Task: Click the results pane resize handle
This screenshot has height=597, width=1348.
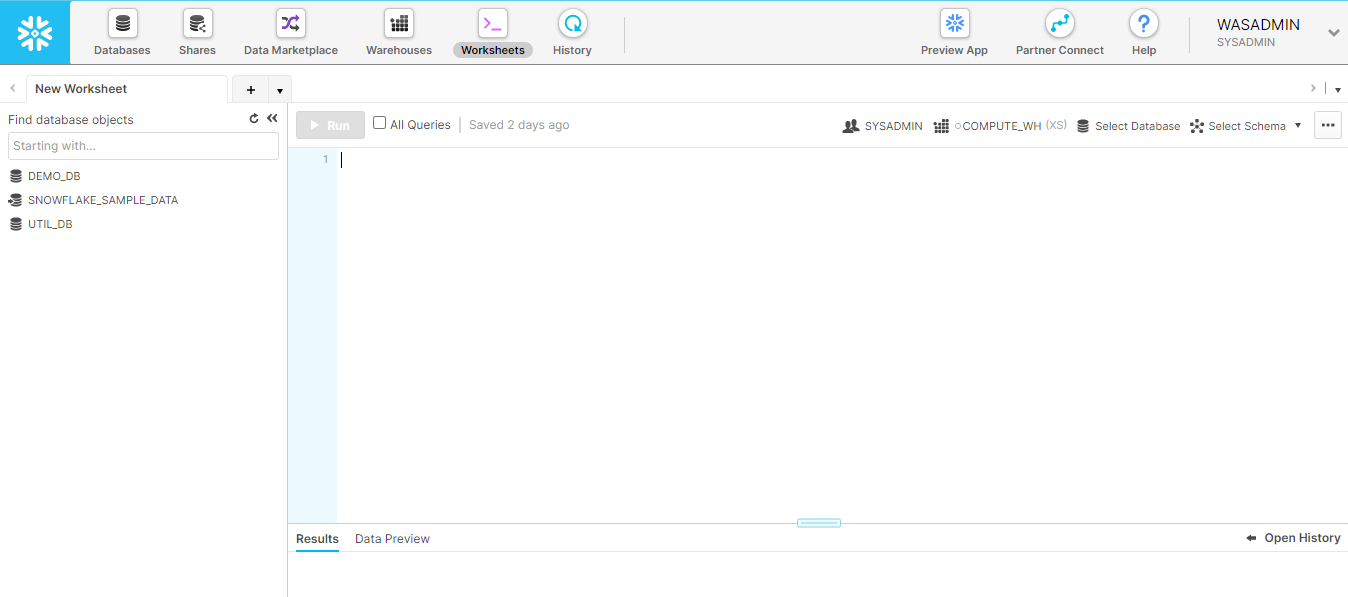Action: (819, 523)
